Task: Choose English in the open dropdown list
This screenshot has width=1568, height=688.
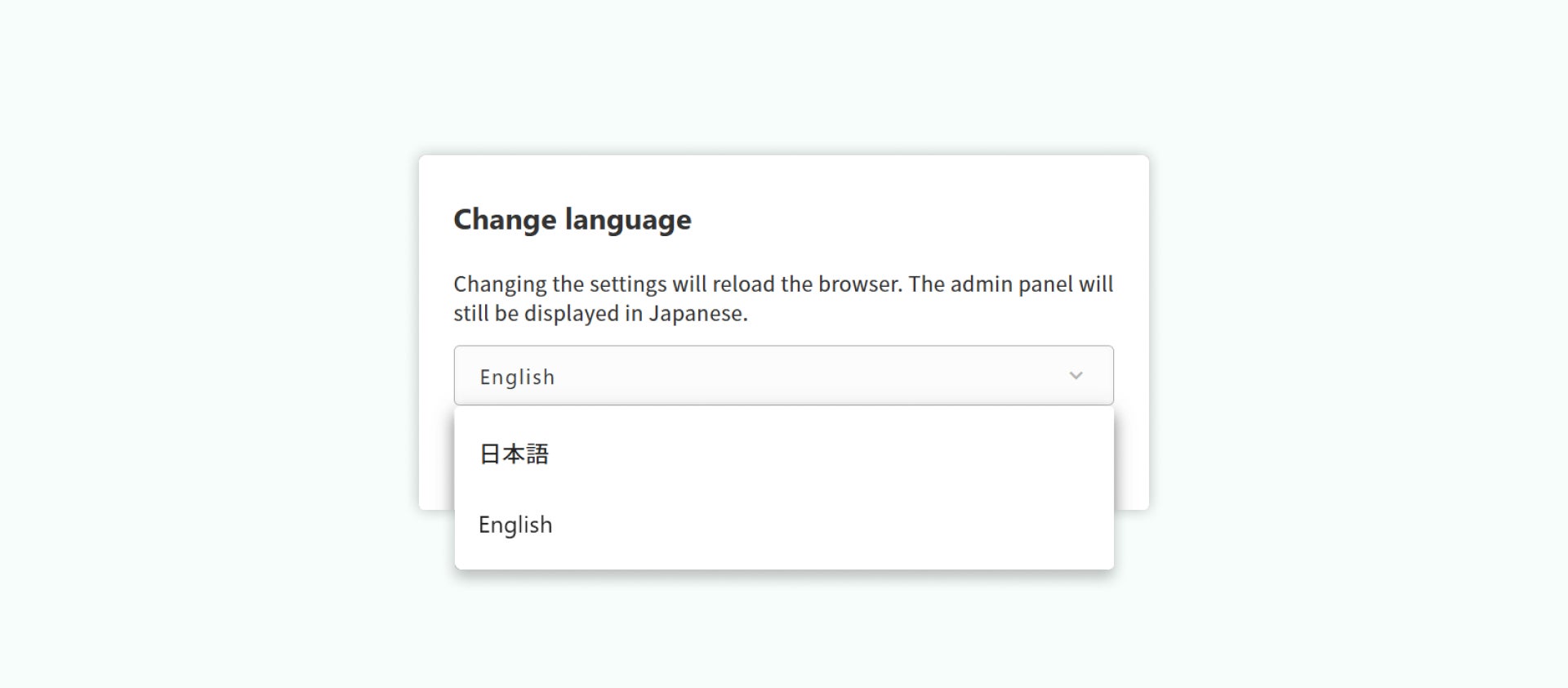Action: point(515,525)
